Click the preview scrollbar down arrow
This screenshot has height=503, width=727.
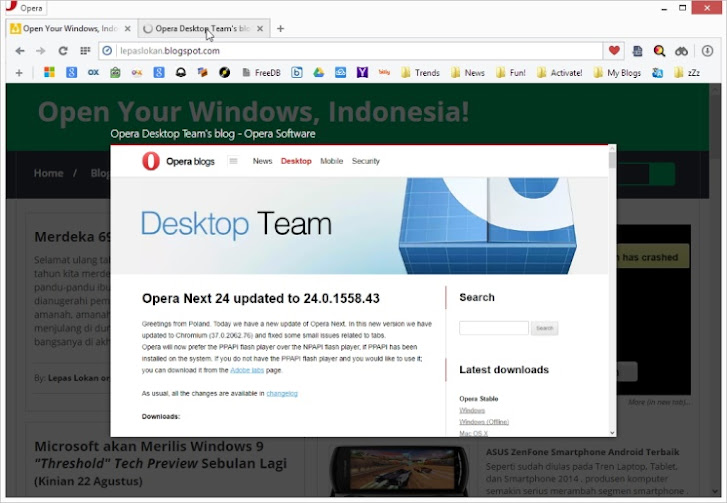click(612, 433)
